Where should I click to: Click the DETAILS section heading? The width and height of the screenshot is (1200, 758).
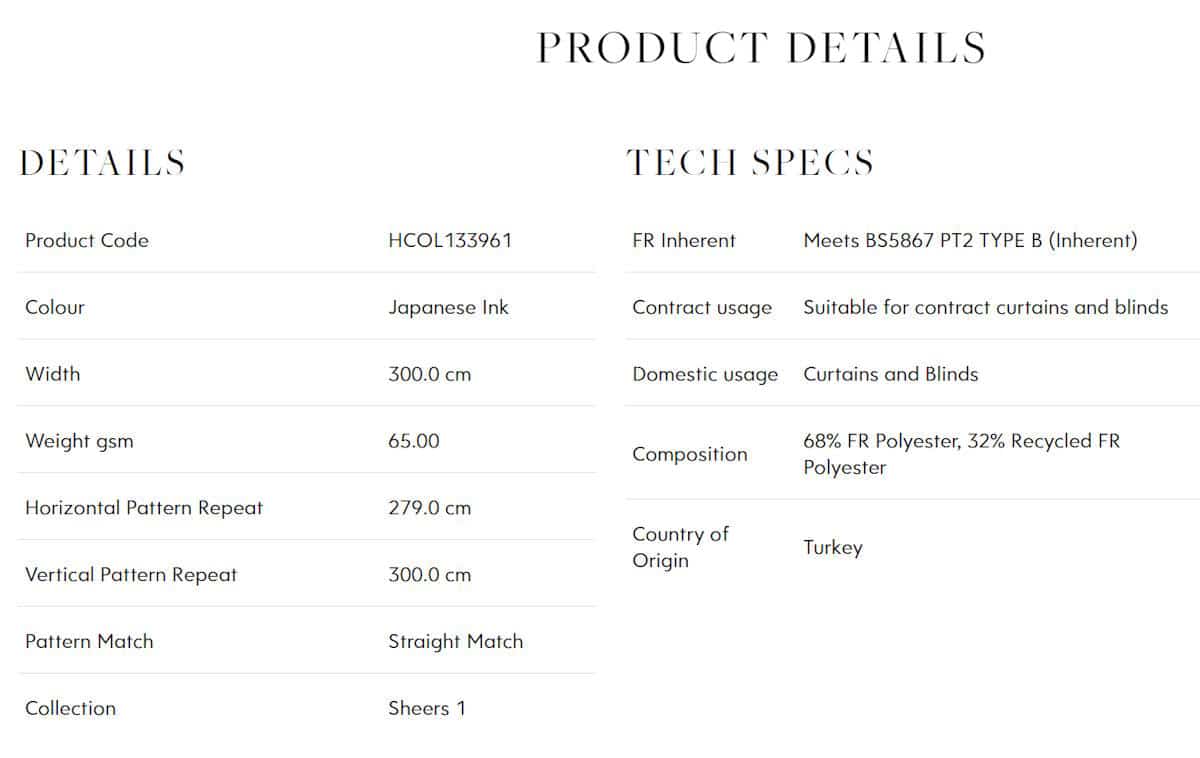tap(102, 162)
